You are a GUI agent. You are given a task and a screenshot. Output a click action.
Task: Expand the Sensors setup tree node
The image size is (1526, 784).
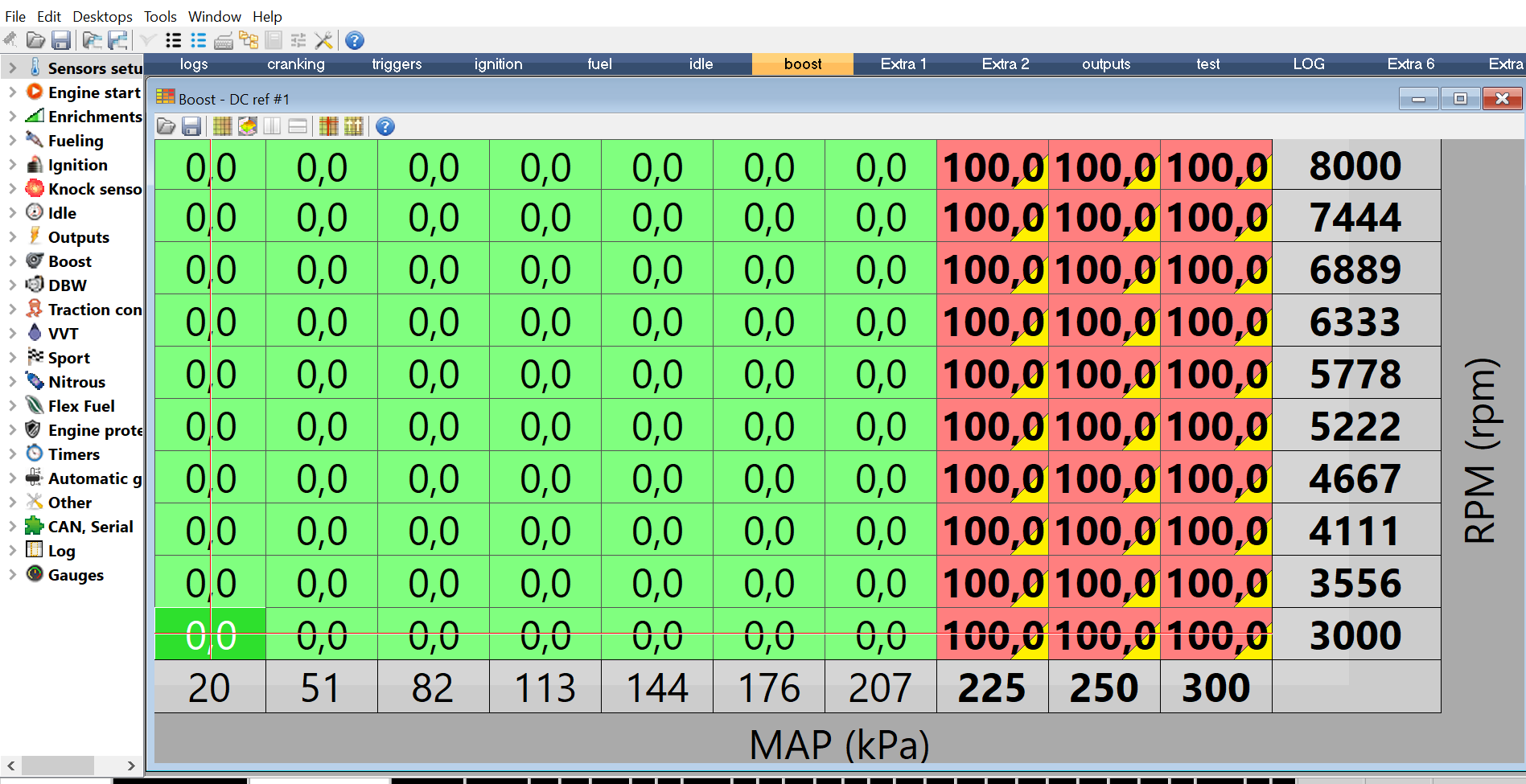click(12, 68)
